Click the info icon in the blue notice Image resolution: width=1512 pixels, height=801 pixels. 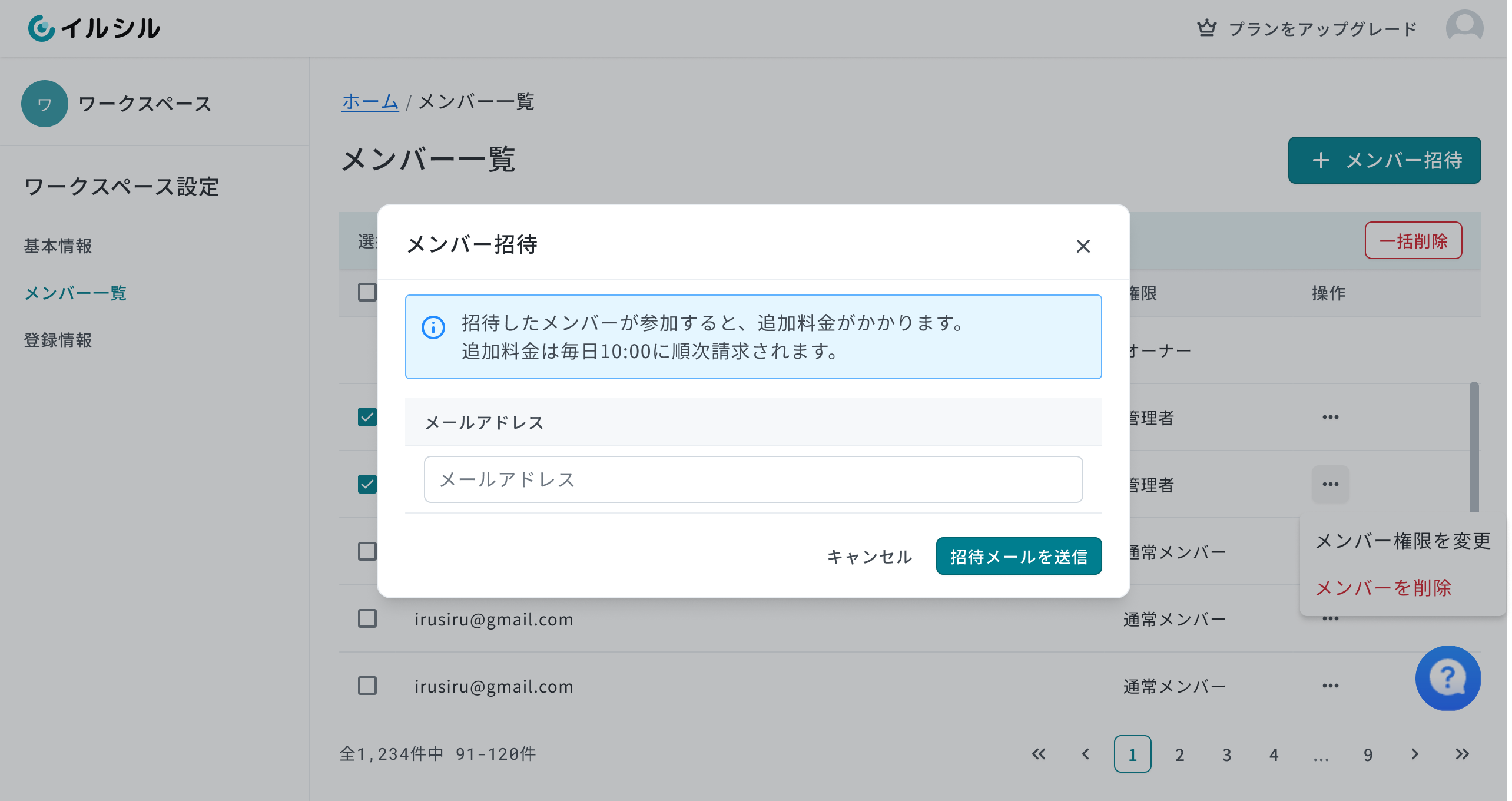pos(433,327)
